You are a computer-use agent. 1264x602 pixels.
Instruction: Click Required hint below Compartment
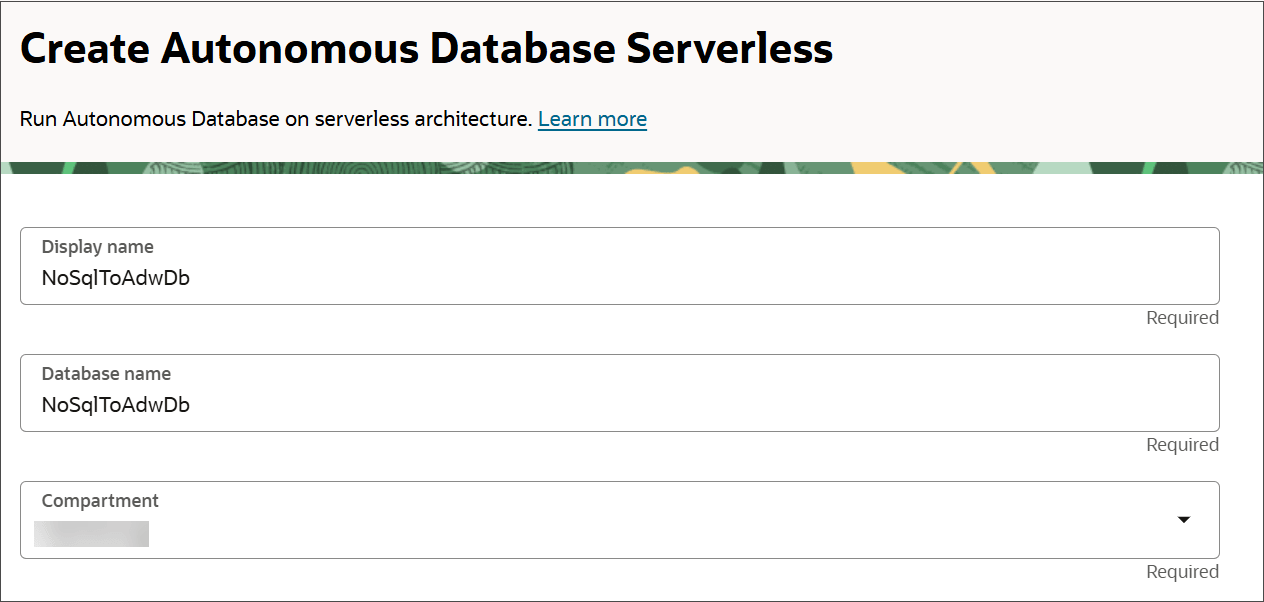click(1182, 572)
